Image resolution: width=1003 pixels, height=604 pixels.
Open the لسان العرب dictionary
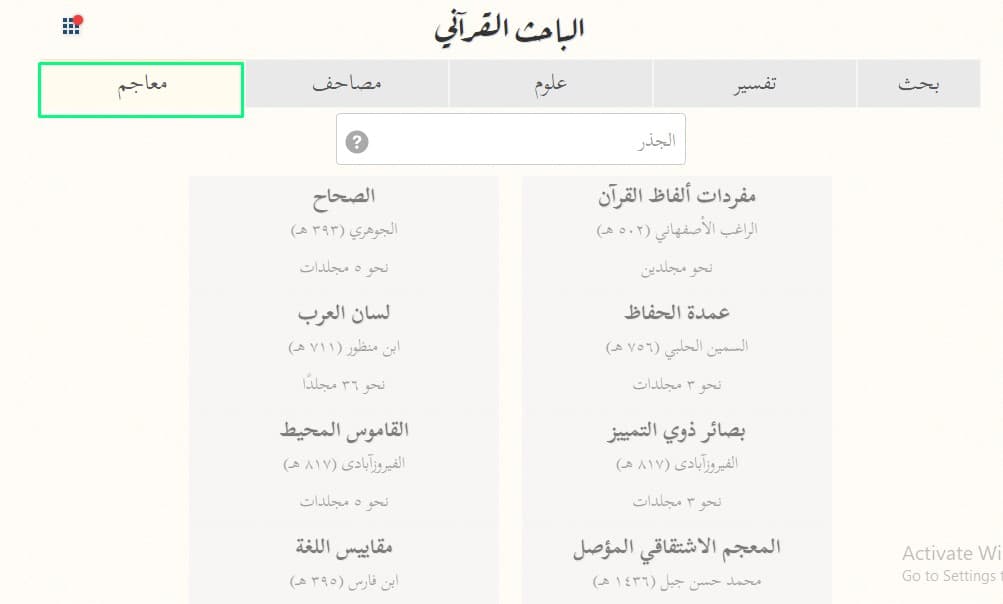[x=344, y=313]
